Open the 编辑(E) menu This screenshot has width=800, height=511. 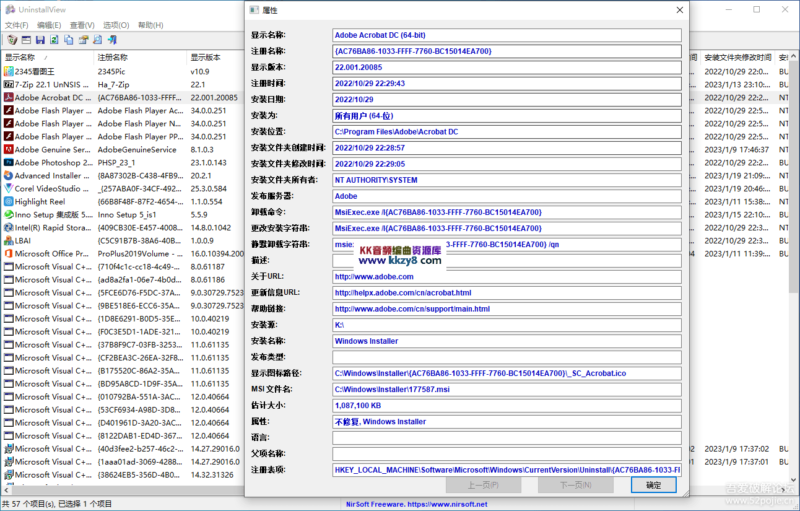point(49,25)
